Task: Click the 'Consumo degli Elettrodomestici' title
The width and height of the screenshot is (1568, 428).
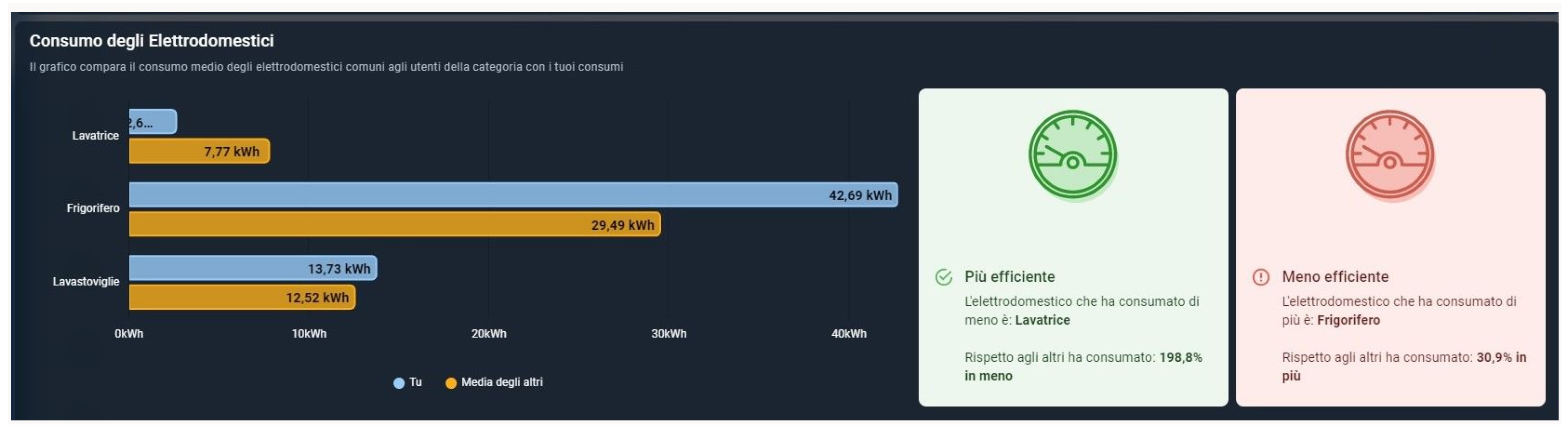Action: point(152,41)
